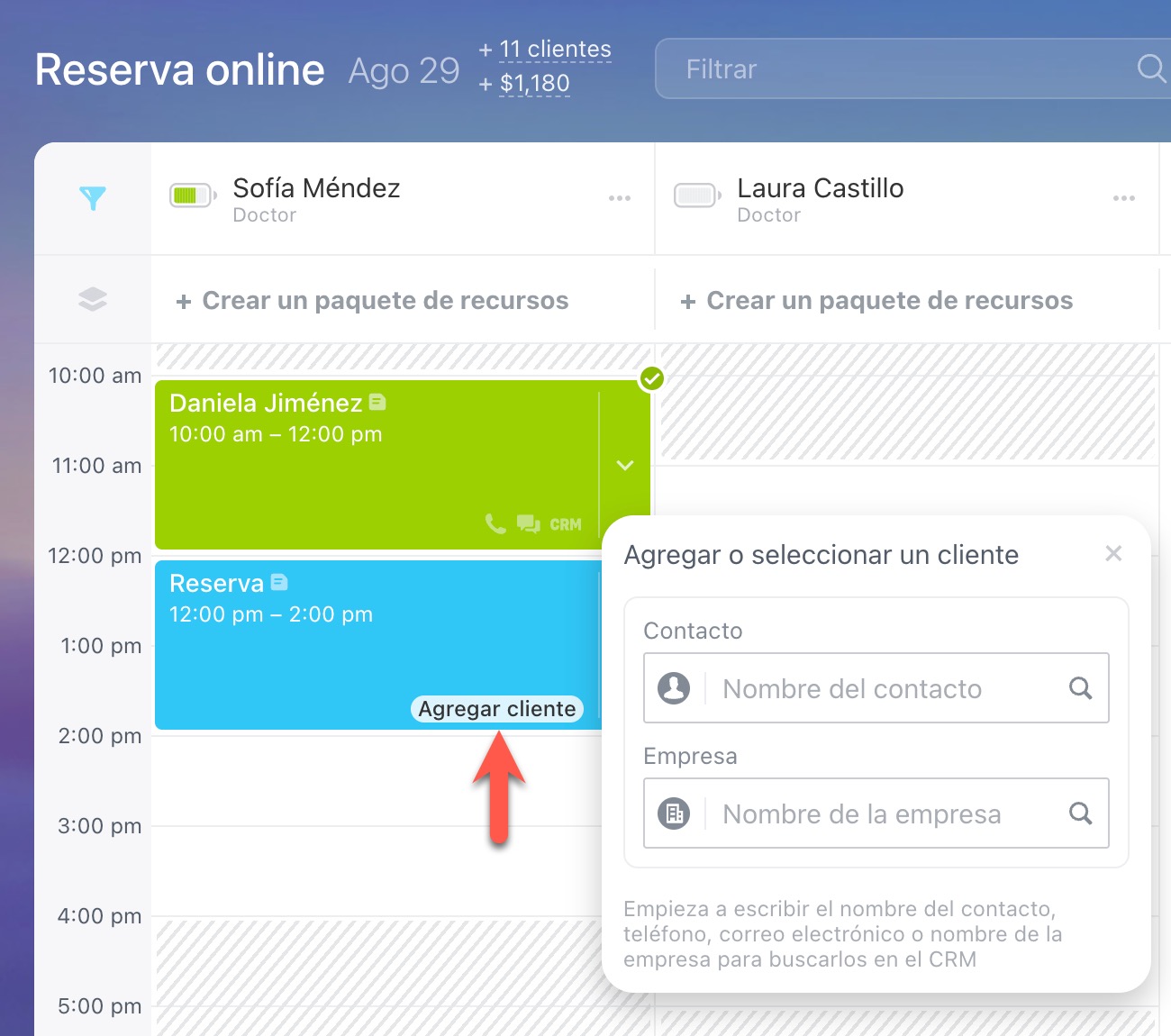Click note icon beside Reserva title

coord(279,583)
